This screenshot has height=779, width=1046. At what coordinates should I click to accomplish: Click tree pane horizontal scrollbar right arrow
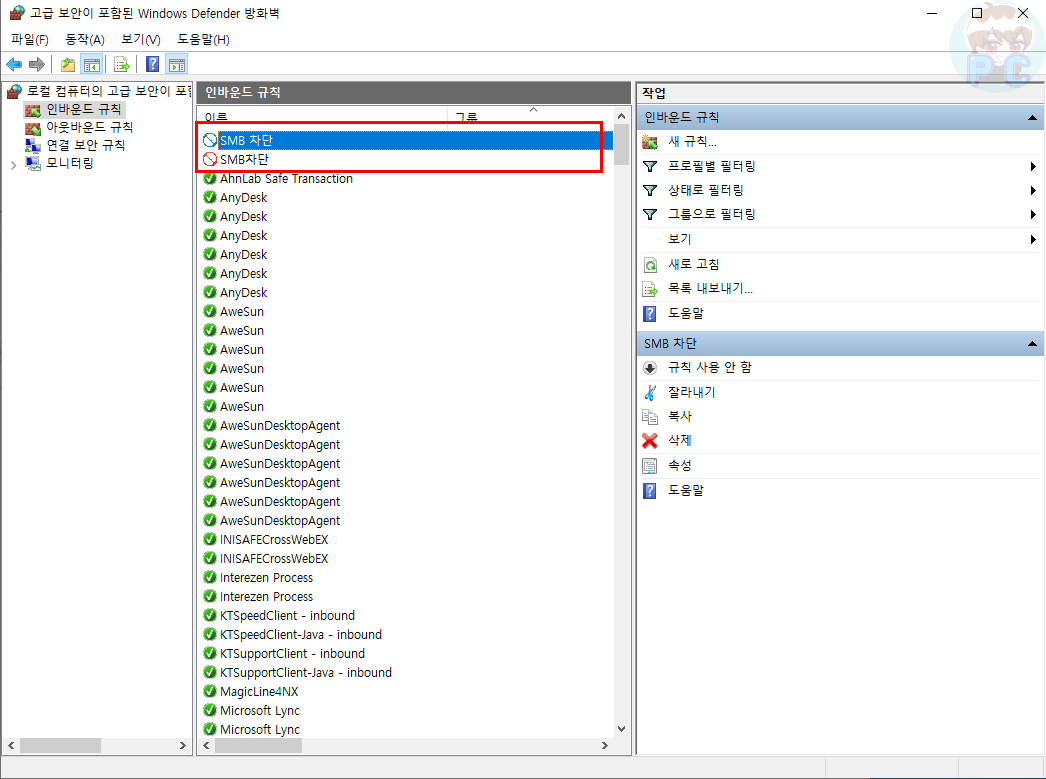pyautogui.click(x=183, y=745)
